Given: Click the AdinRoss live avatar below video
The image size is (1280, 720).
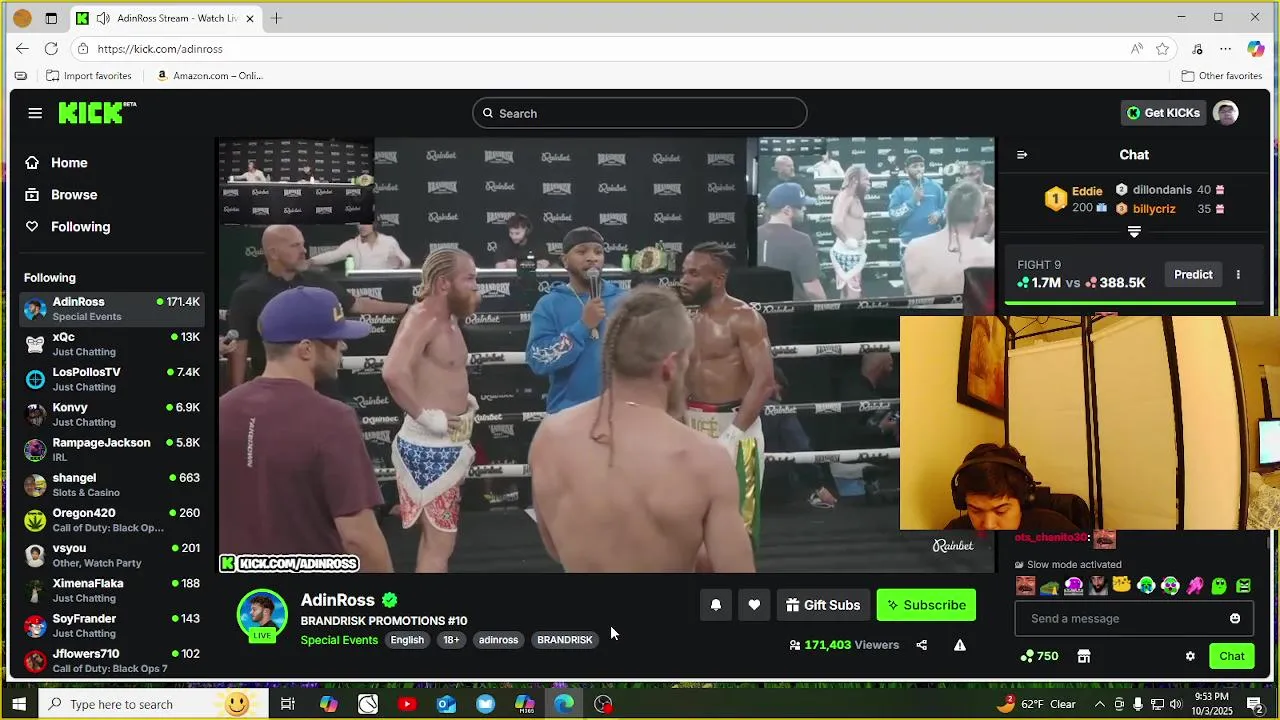Looking at the screenshot, I should [x=262, y=614].
